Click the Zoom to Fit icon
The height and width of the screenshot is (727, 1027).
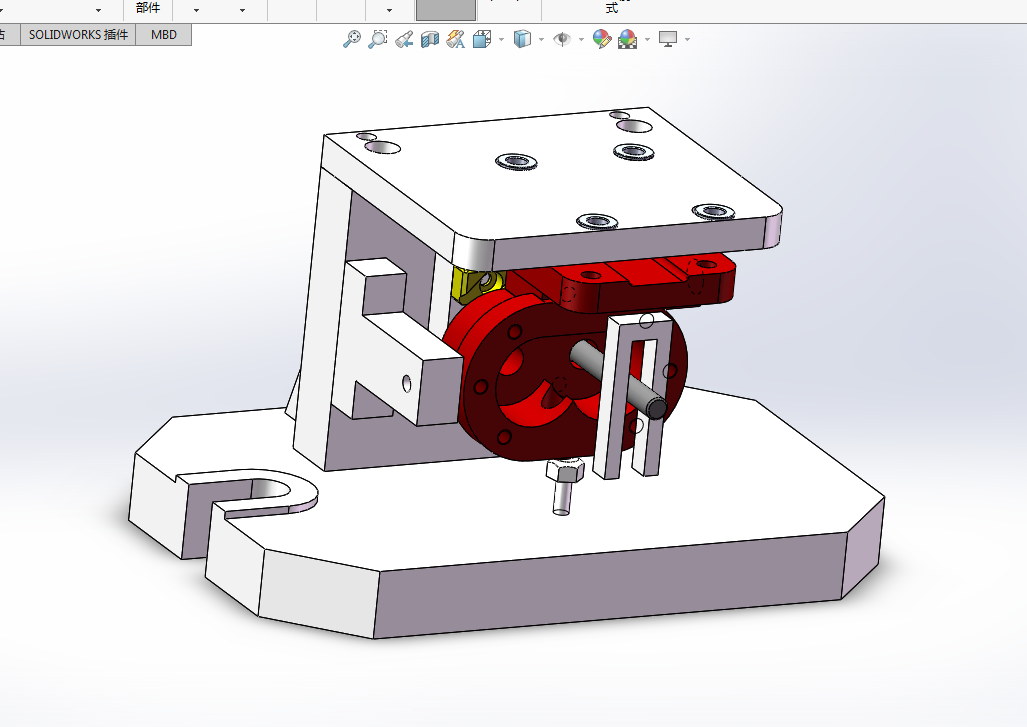pos(352,39)
